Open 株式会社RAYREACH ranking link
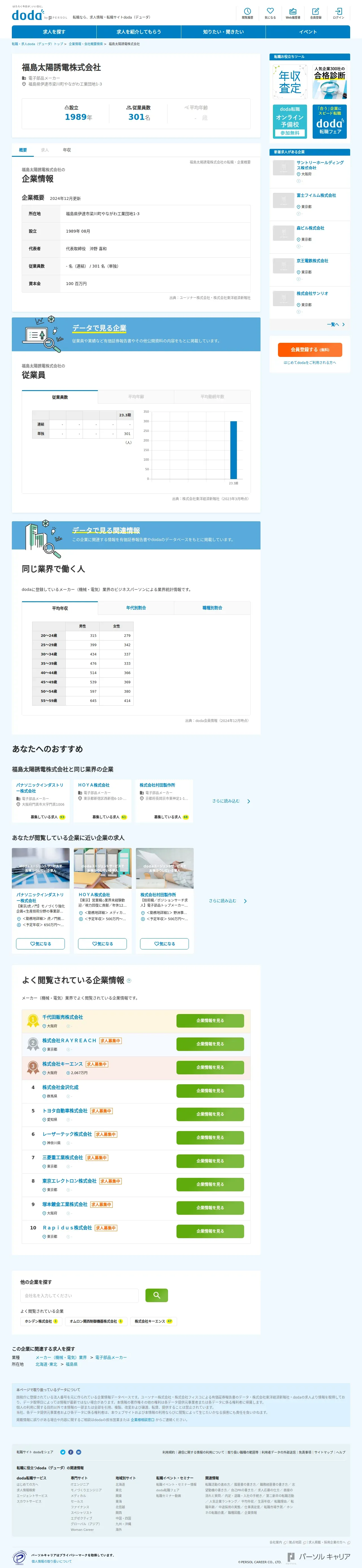 [x=69, y=1040]
